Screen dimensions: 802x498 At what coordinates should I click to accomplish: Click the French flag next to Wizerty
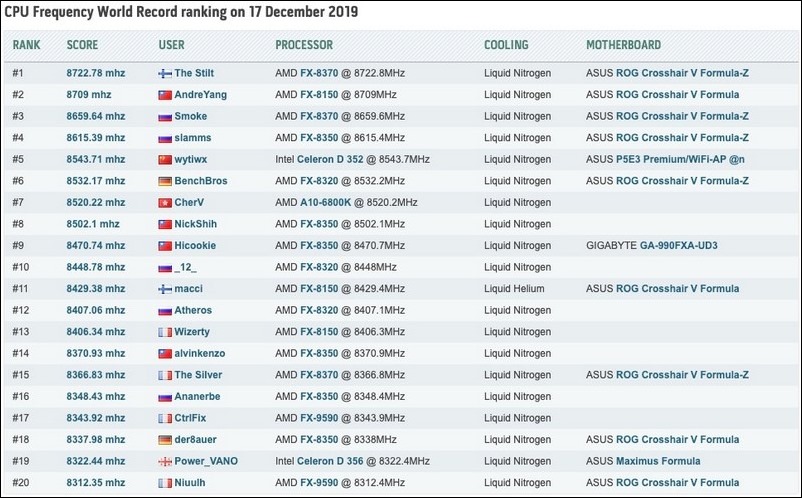pos(165,331)
